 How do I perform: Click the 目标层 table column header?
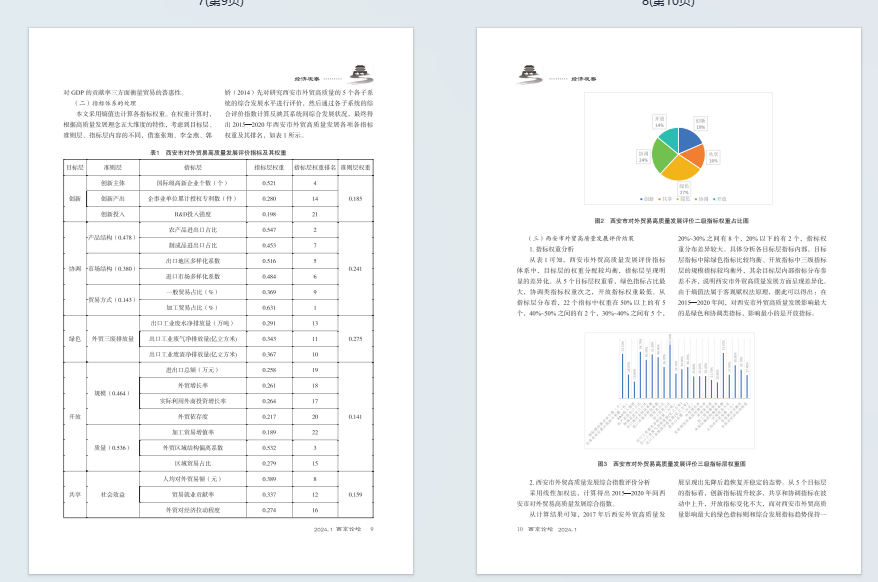(74, 168)
